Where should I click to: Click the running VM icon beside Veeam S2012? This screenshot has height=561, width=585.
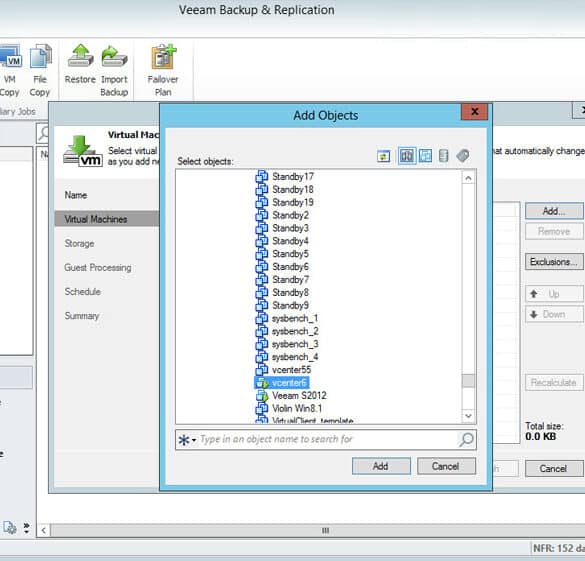click(x=262, y=395)
